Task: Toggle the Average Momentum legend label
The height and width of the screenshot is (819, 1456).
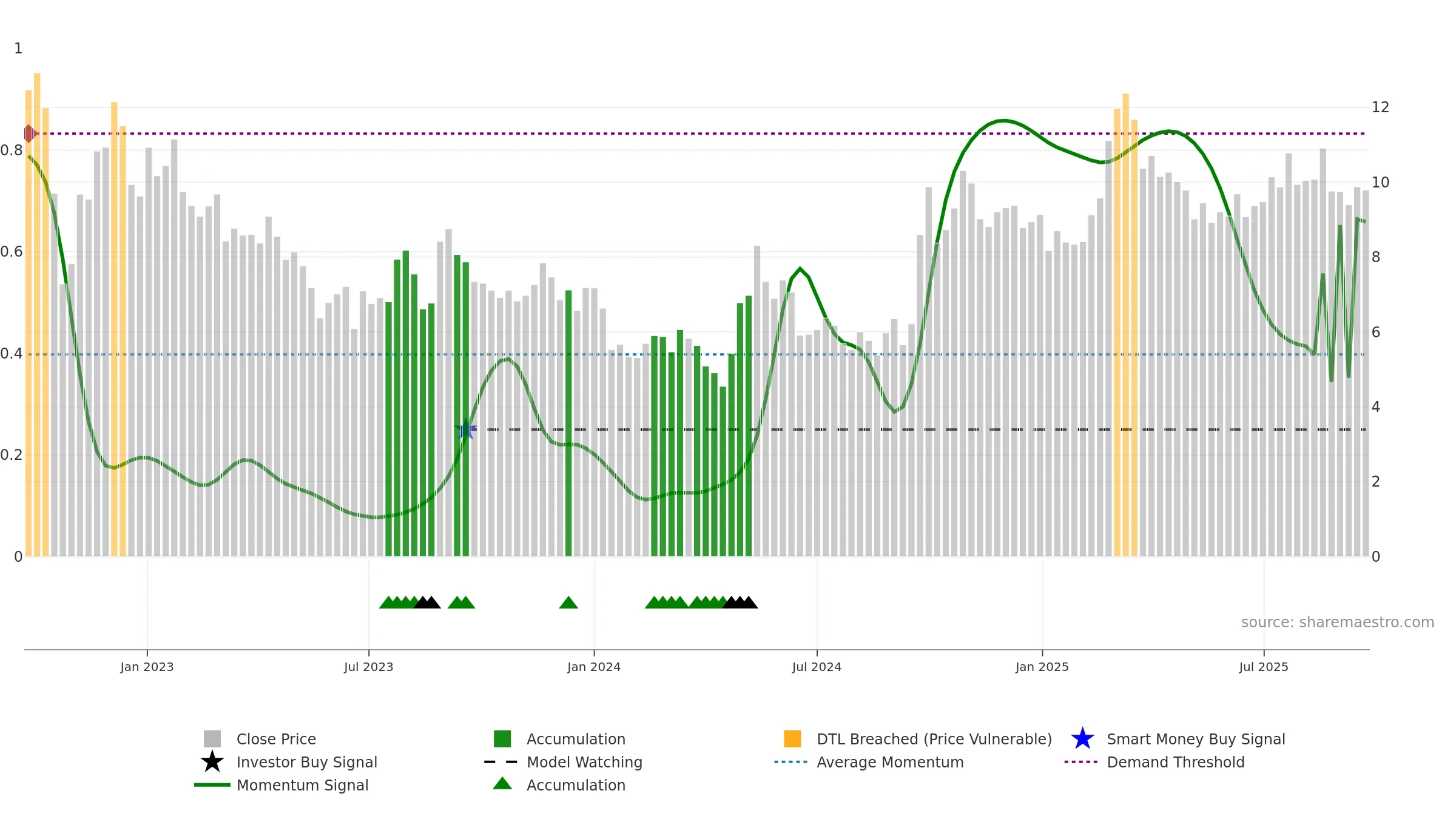Action: (890, 762)
